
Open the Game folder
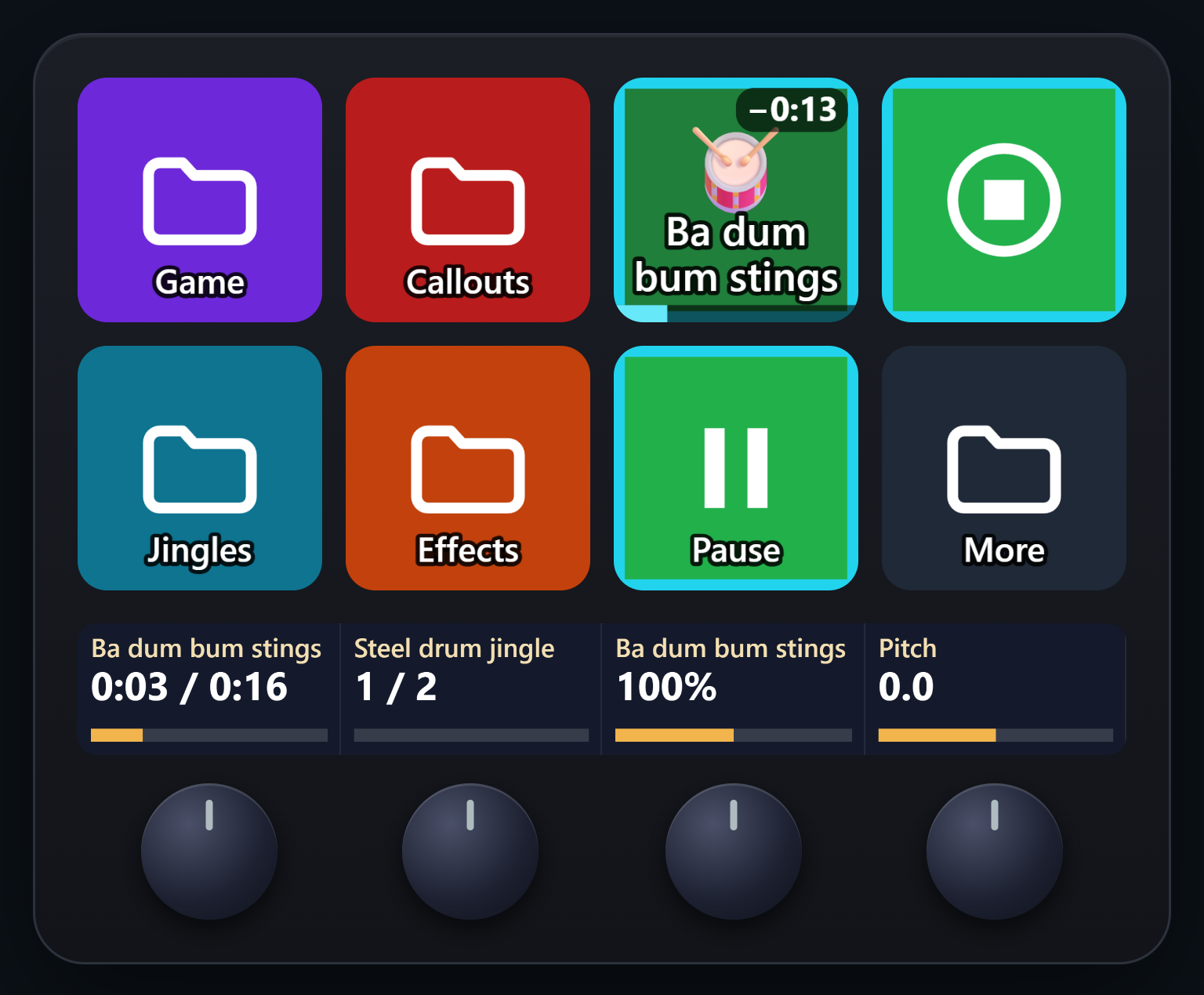[x=200, y=200]
